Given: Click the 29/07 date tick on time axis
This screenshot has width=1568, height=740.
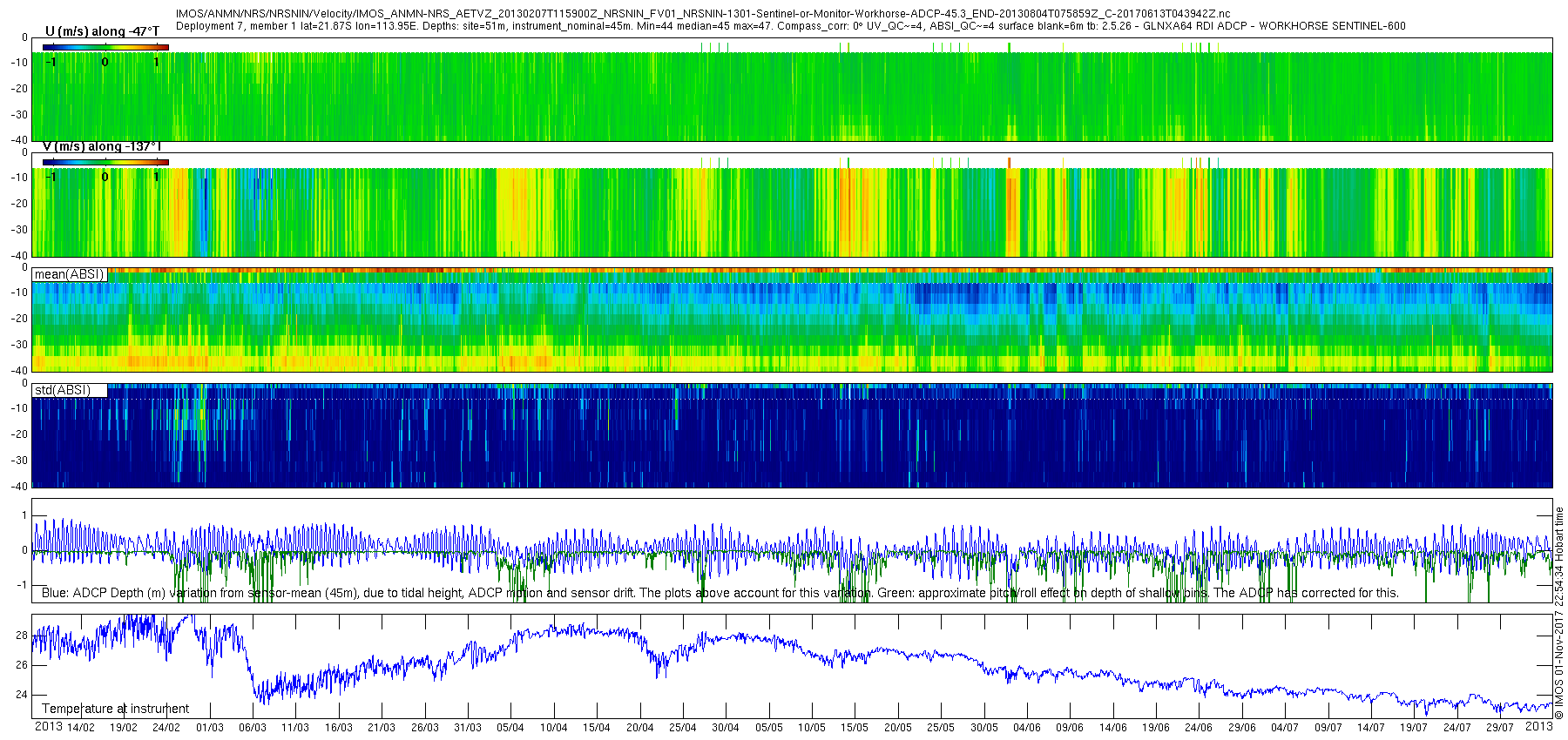Looking at the screenshot, I should [1500, 728].
